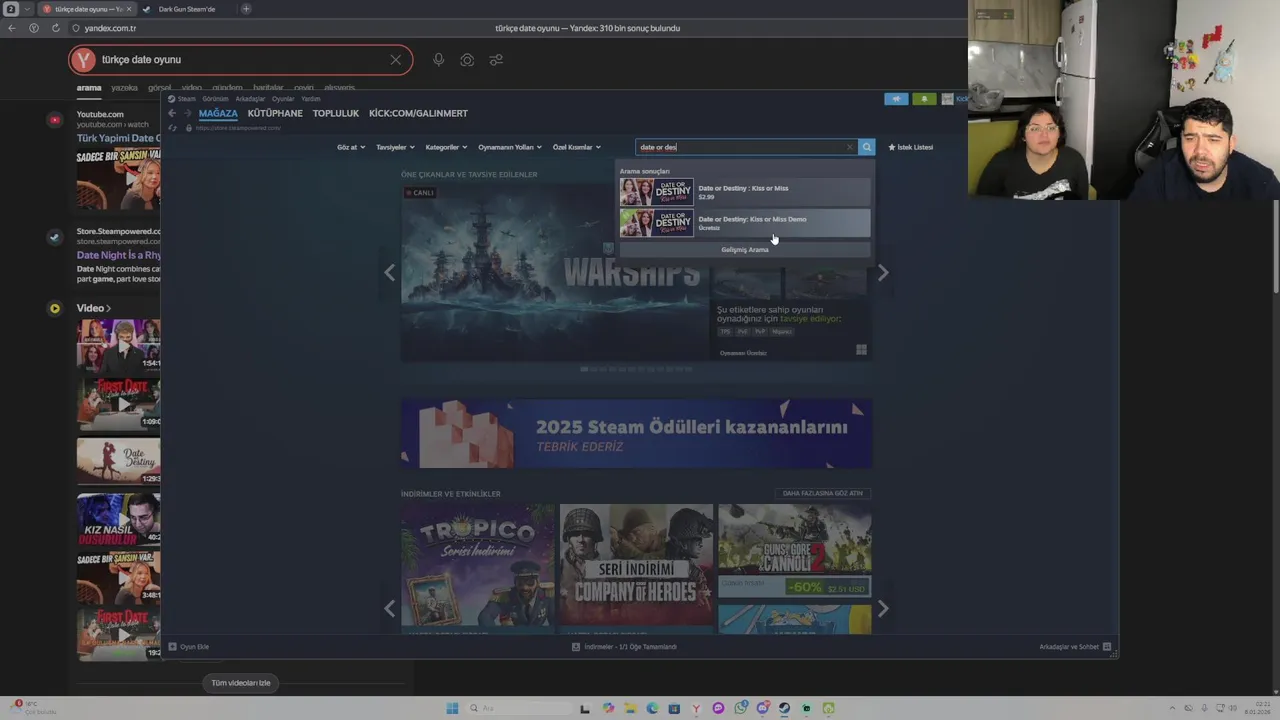Go forward with Steam's forward arrow
Screen dimensions: 1280x720
[x=187, y=113]
